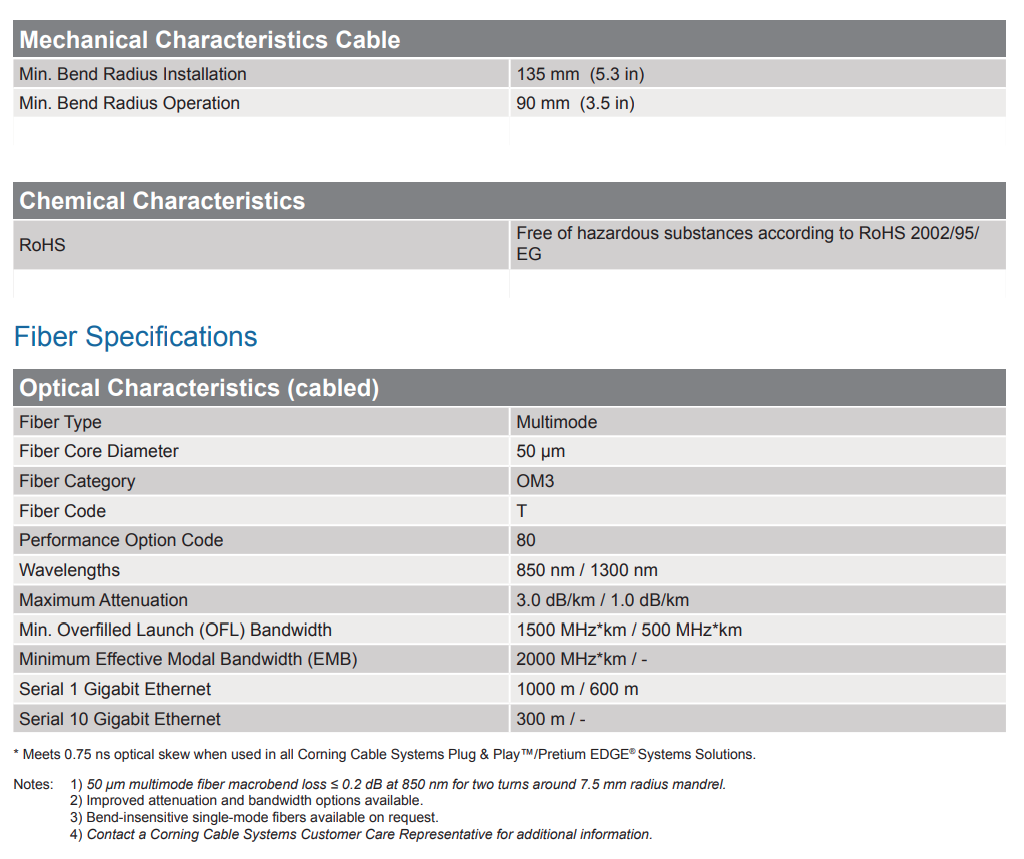Click the optical skew footnote text

385,754
